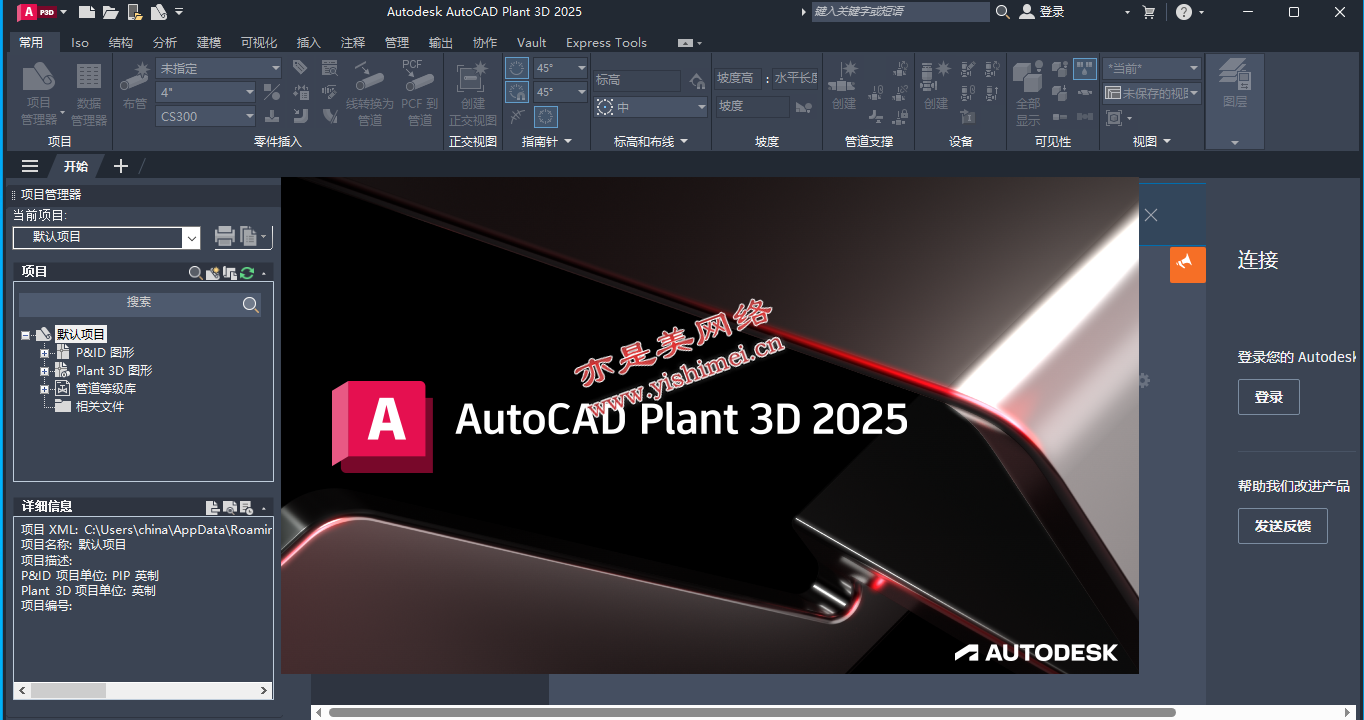
Task: Click the help question mark icon
Action: tap(1184, 12)
